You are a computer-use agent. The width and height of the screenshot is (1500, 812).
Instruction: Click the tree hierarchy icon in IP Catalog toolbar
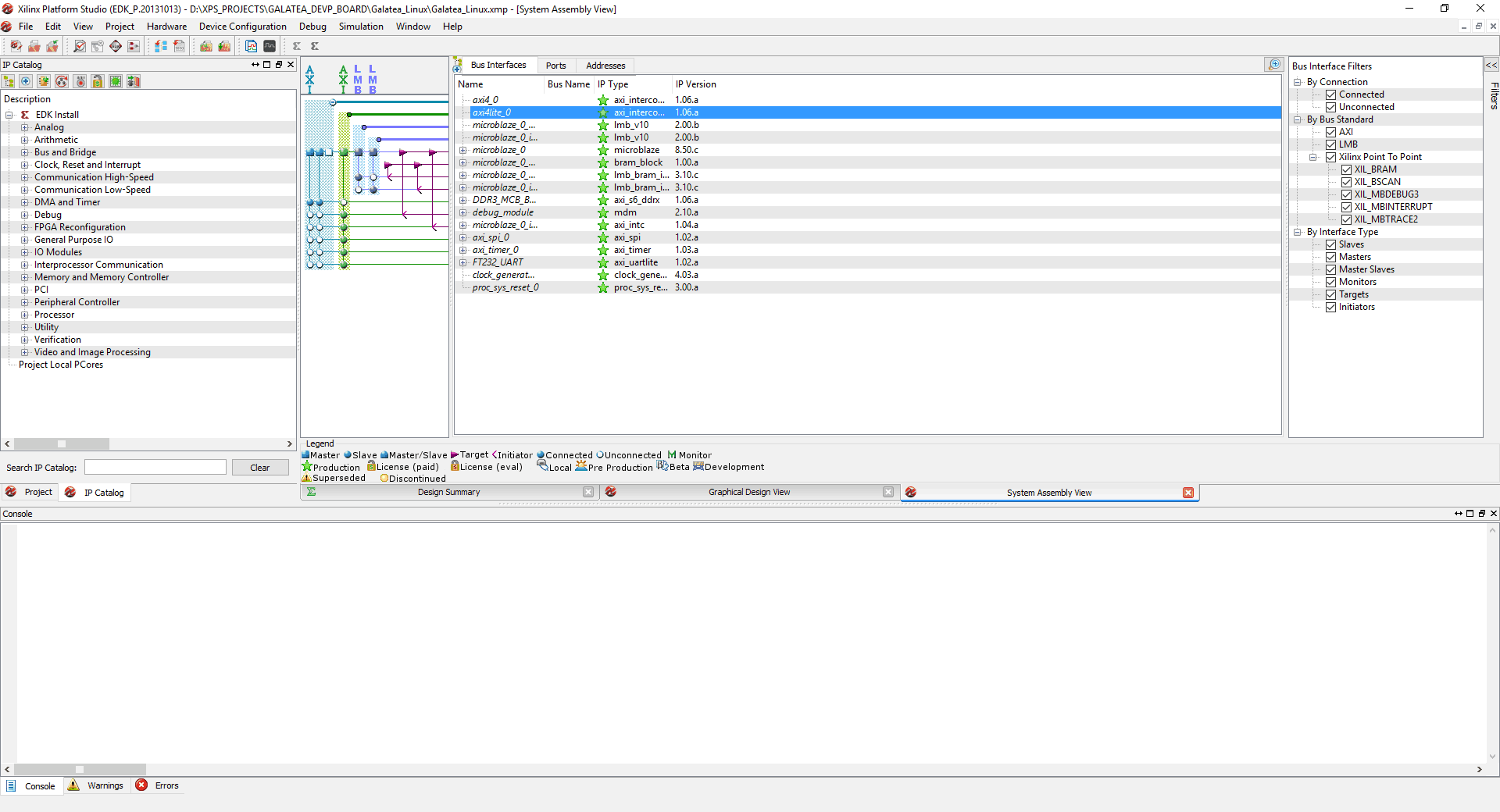[9, 81]
